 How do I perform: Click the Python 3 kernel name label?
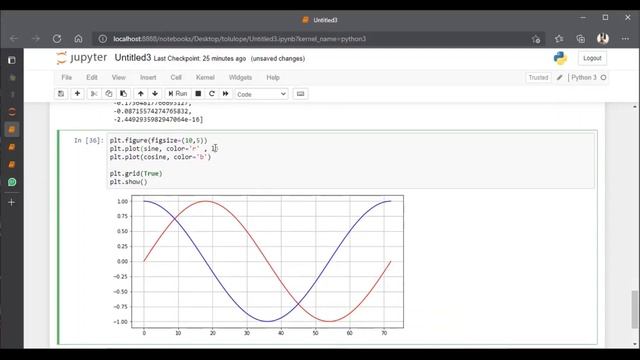pyautogui.click(x=584, y=78)
